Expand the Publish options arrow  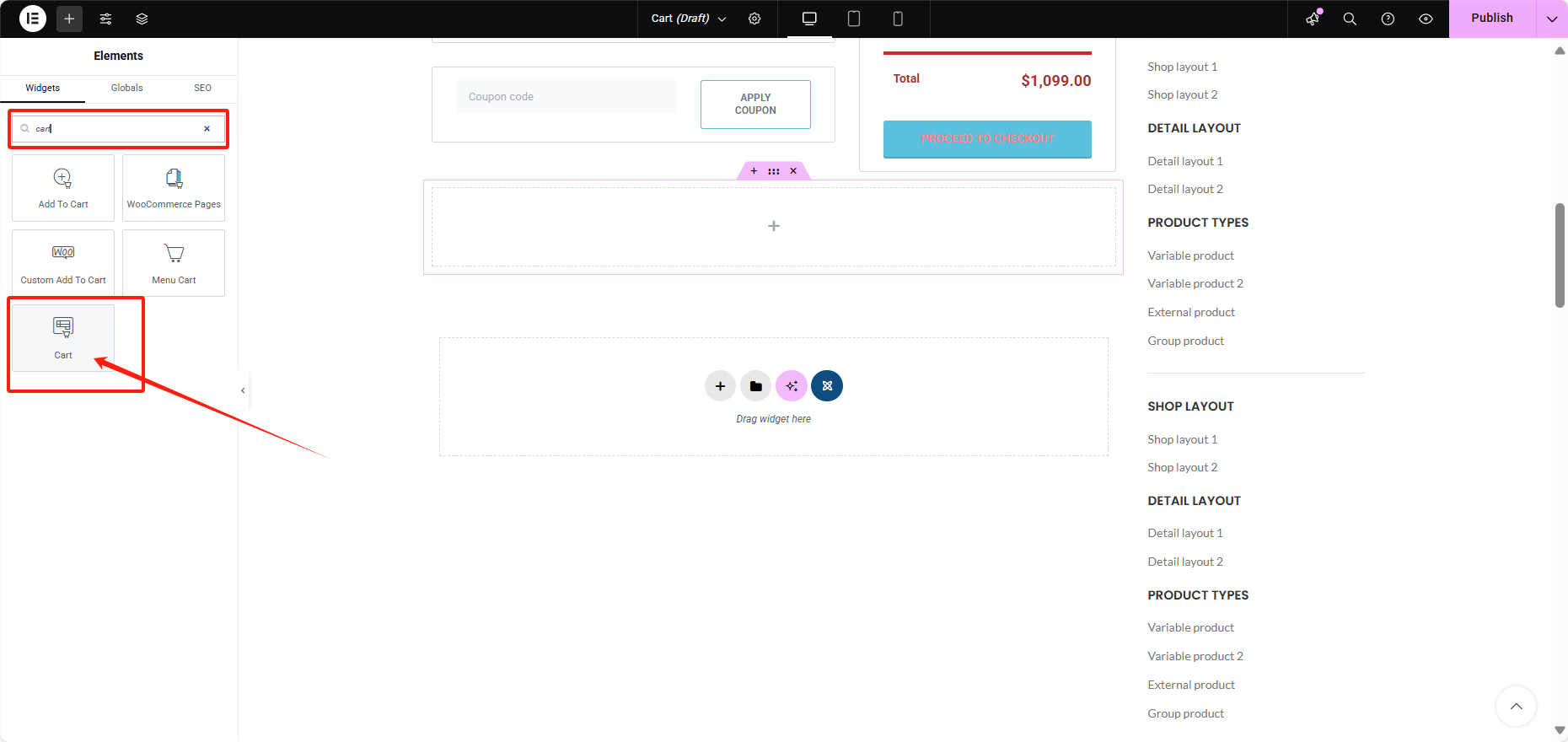tap(1551, 19)
